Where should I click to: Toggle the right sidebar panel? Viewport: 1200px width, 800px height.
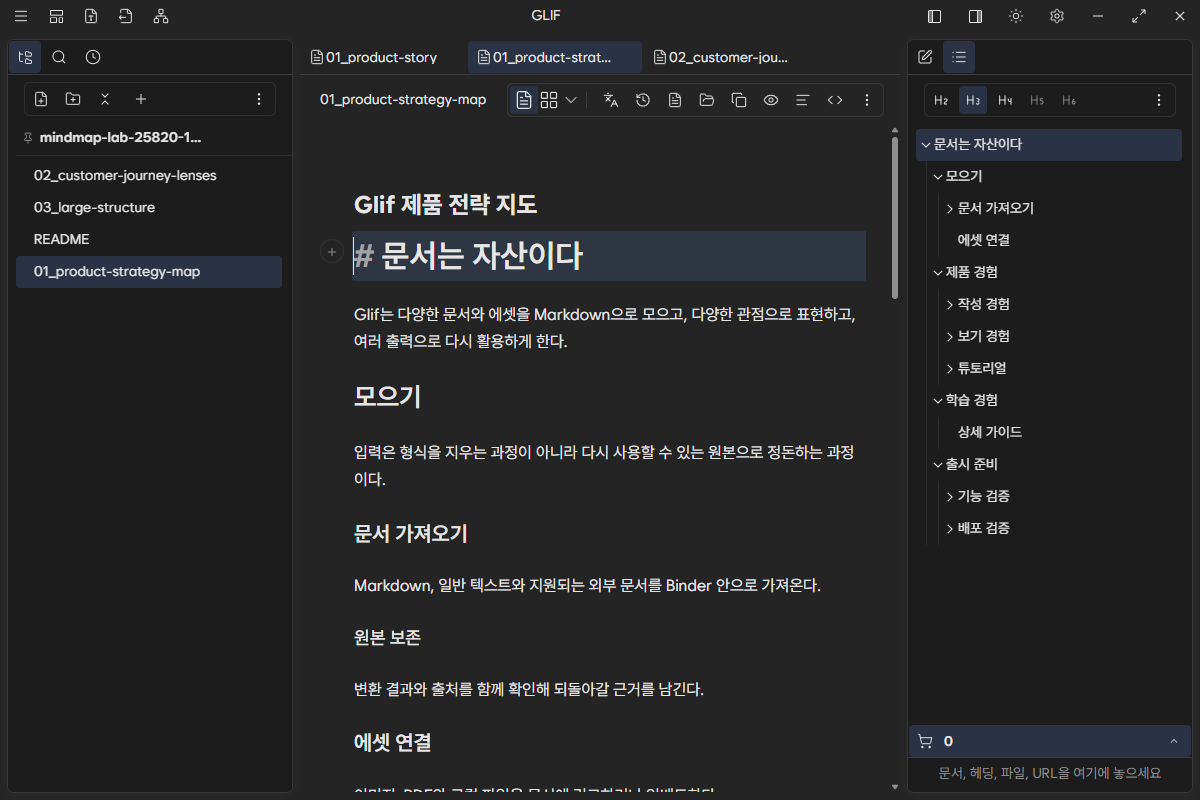(975, 16)
